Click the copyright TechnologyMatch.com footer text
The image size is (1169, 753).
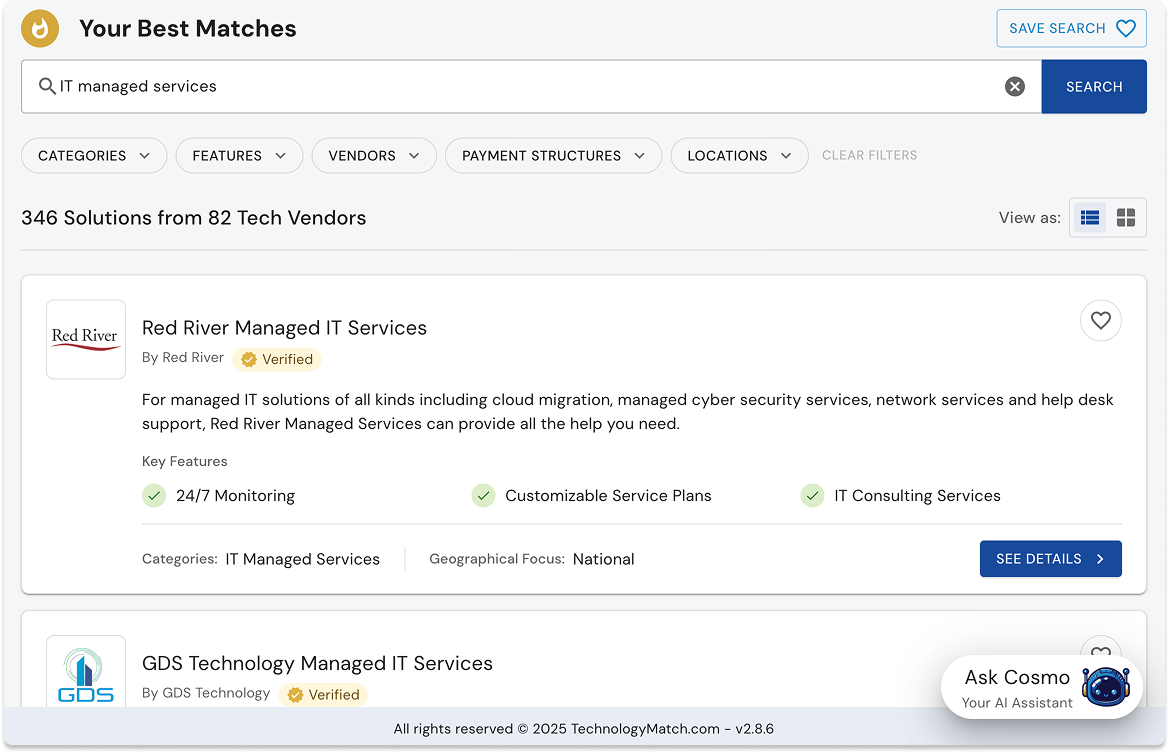click(584, 729)
